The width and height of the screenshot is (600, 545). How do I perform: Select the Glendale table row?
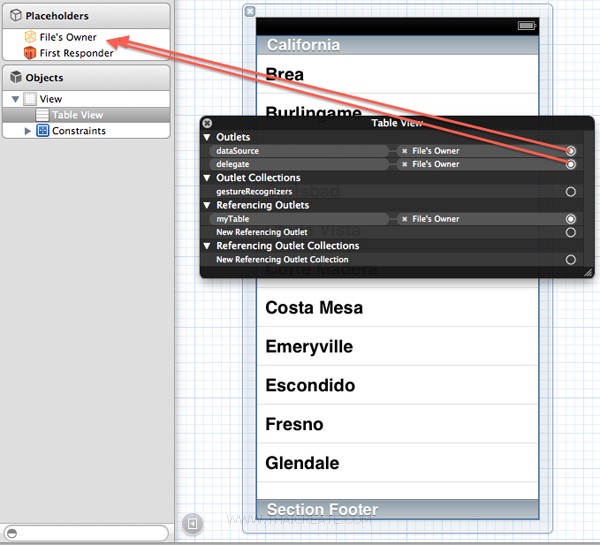coord(398,463)
